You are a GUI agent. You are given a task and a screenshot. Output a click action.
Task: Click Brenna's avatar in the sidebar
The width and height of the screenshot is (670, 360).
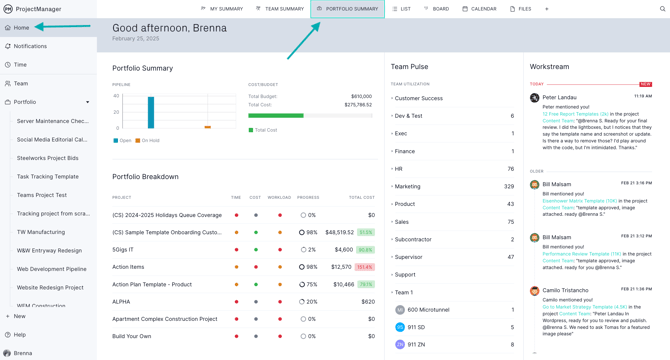[7, 353]
